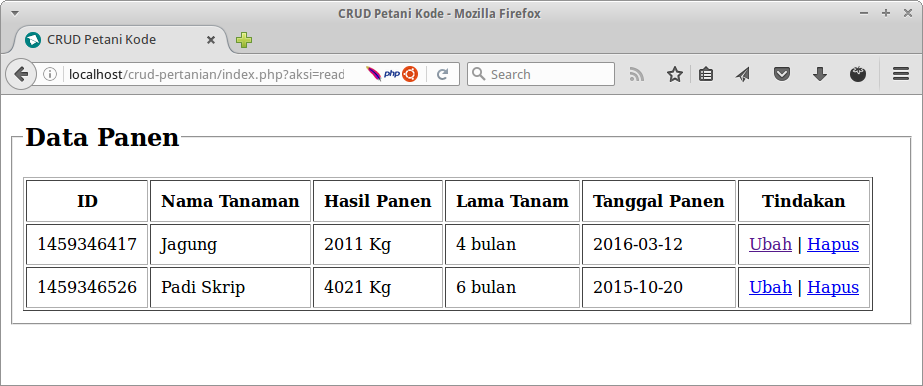
Task: Go back with the back arrow button
Action: tap(21, 74)
